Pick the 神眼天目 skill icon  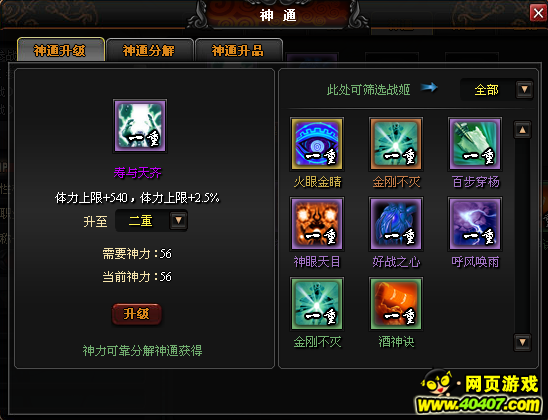coord(317,224)
